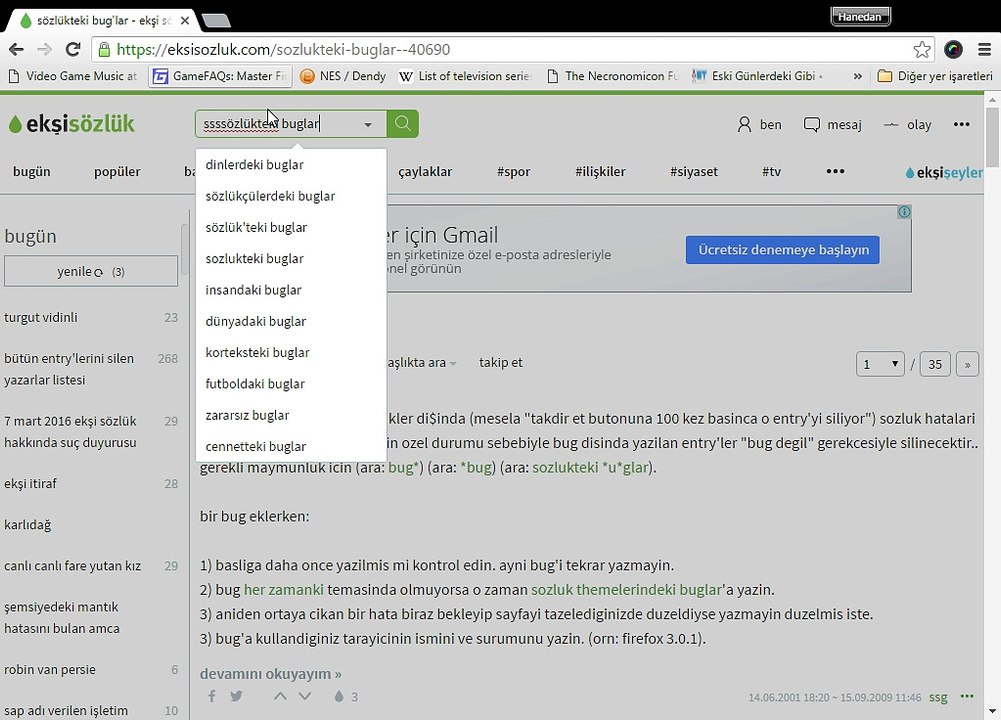Viewport: 1001px width, 720px height.
Task: Click the browser forward arrow
Action: (44, 49)
